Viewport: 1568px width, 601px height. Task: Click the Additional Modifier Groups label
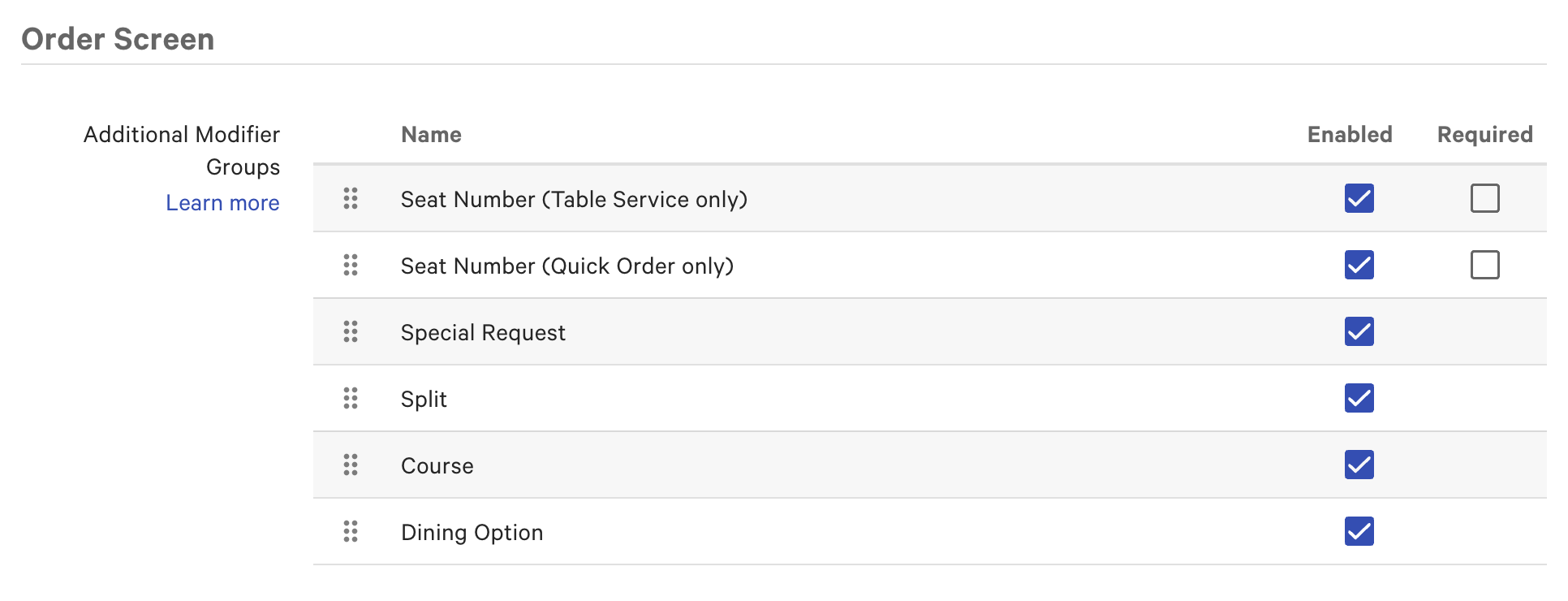182,150
